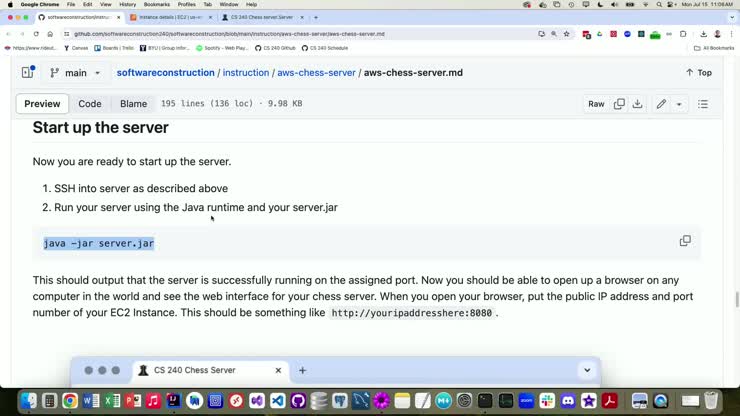Image resolution: width=740 pixels, height=416 pixels.
Task: Open a new Chrome tab
Action: click(316, 17)
